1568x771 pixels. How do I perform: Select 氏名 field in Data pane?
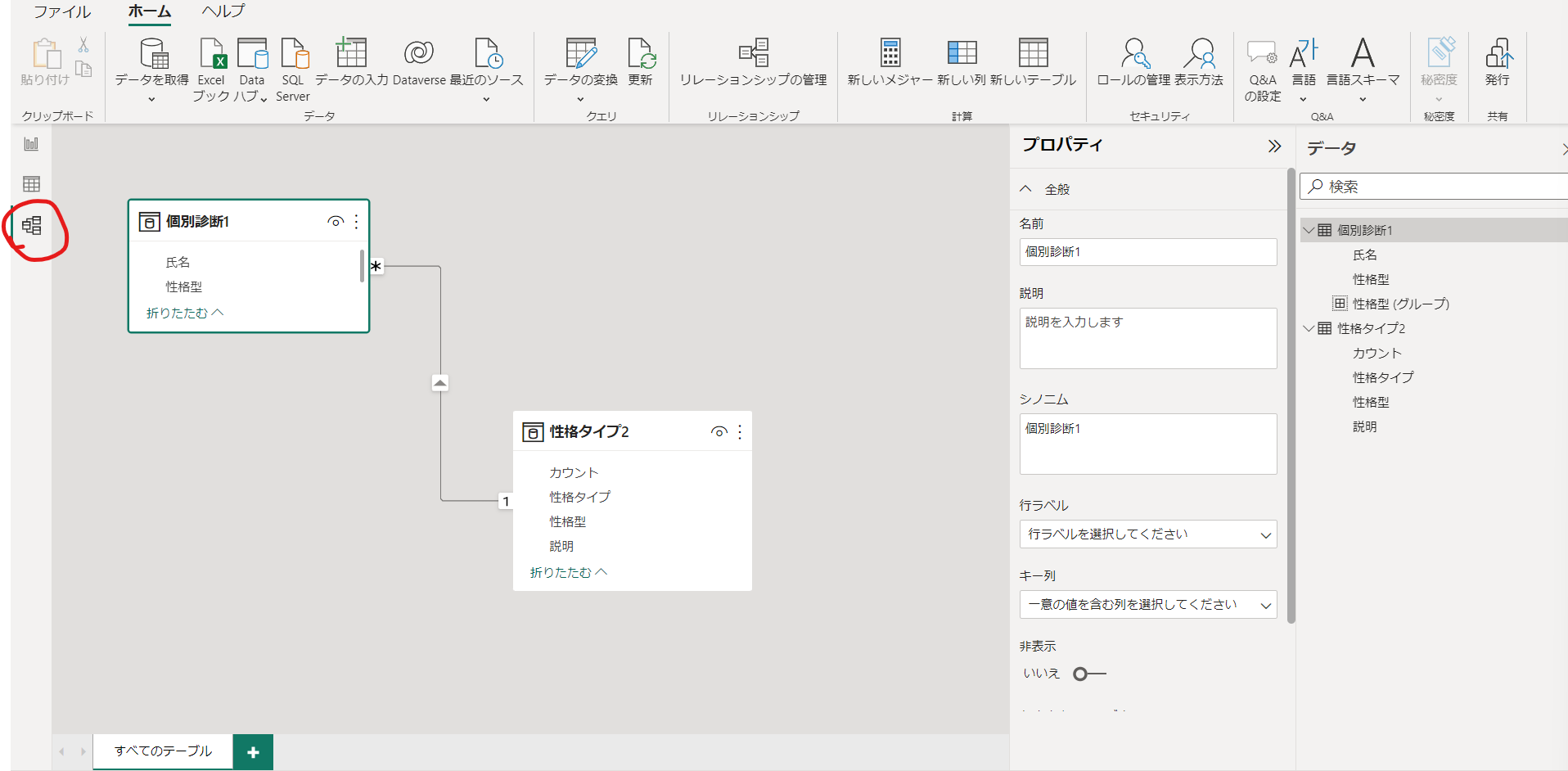click(x=1365, y=255)
